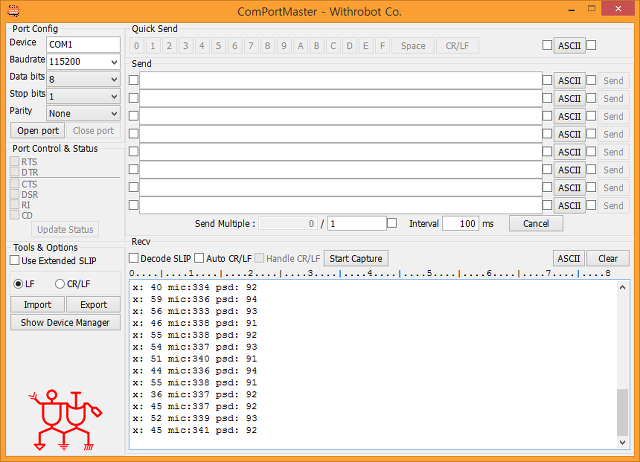This screenshot has width=640, height=462.
Task: Click the Interval field showing 100
Action: [460, 224]
